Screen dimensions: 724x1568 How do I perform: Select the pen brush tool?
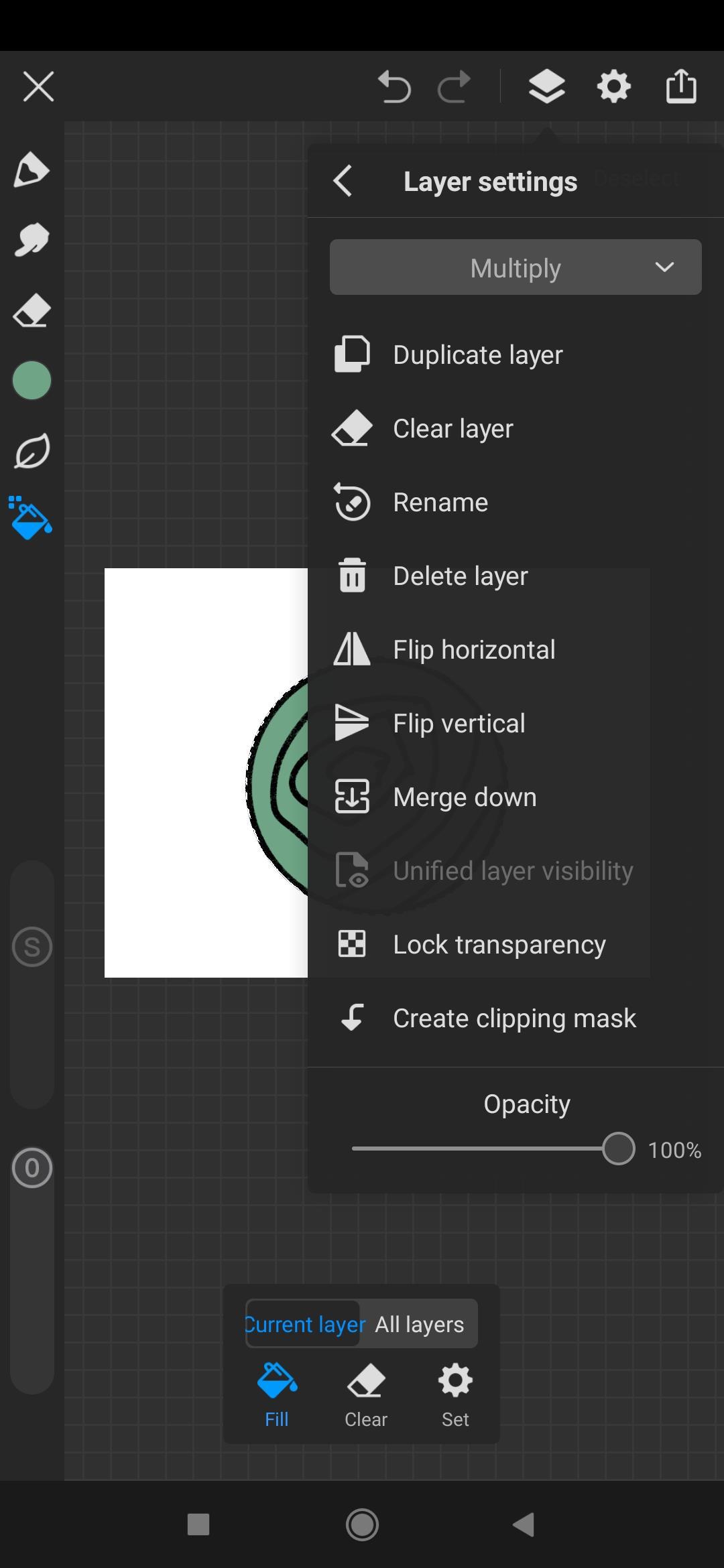[32, 170]
